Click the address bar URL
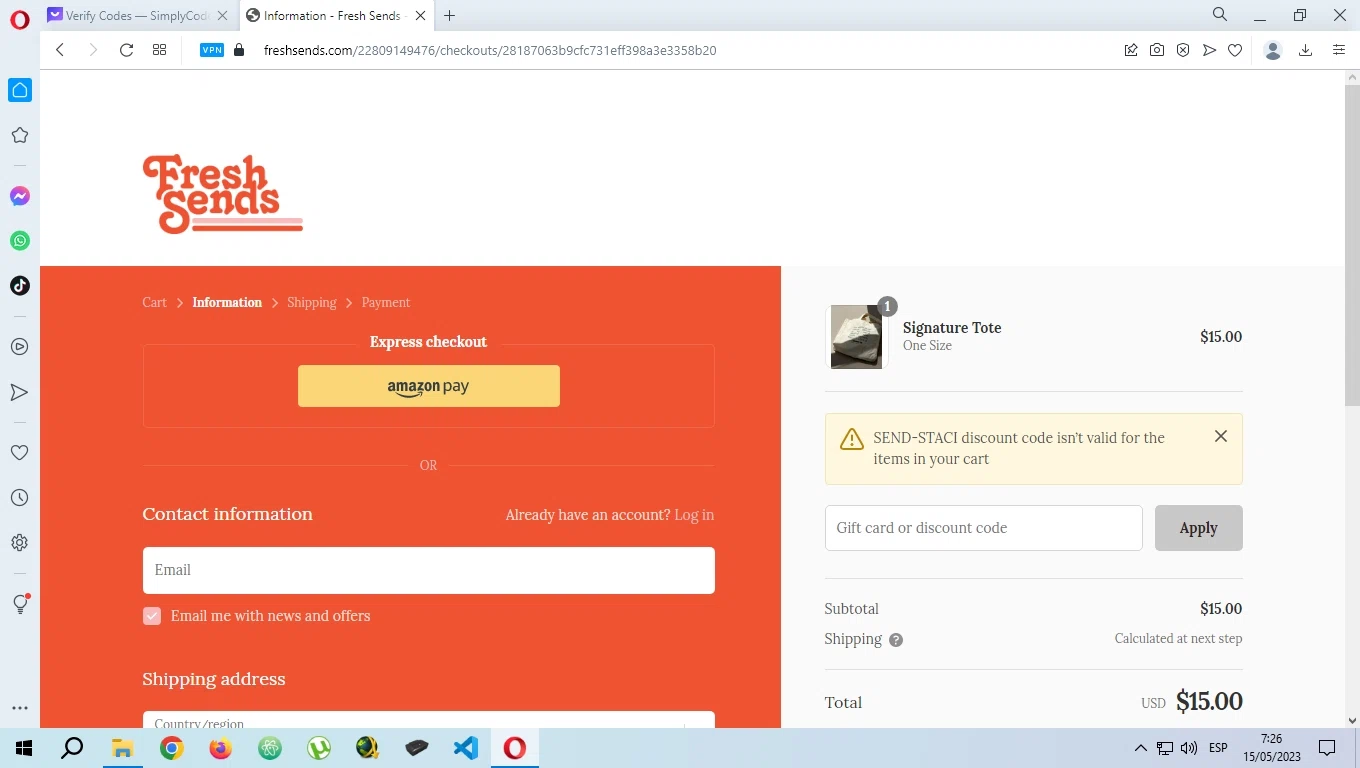Screen dimensions: 1360x768 490,50
